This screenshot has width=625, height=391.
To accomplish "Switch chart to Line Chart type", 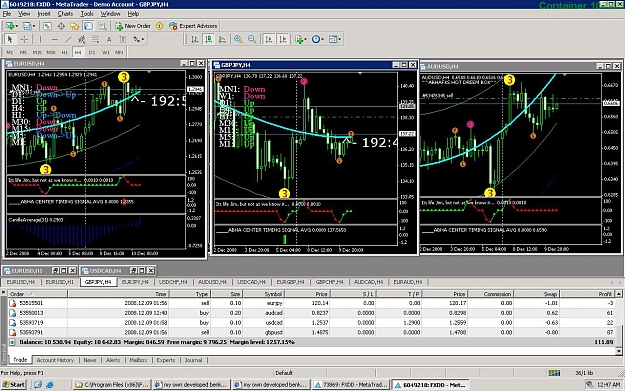I will click(x=222, y=39).
